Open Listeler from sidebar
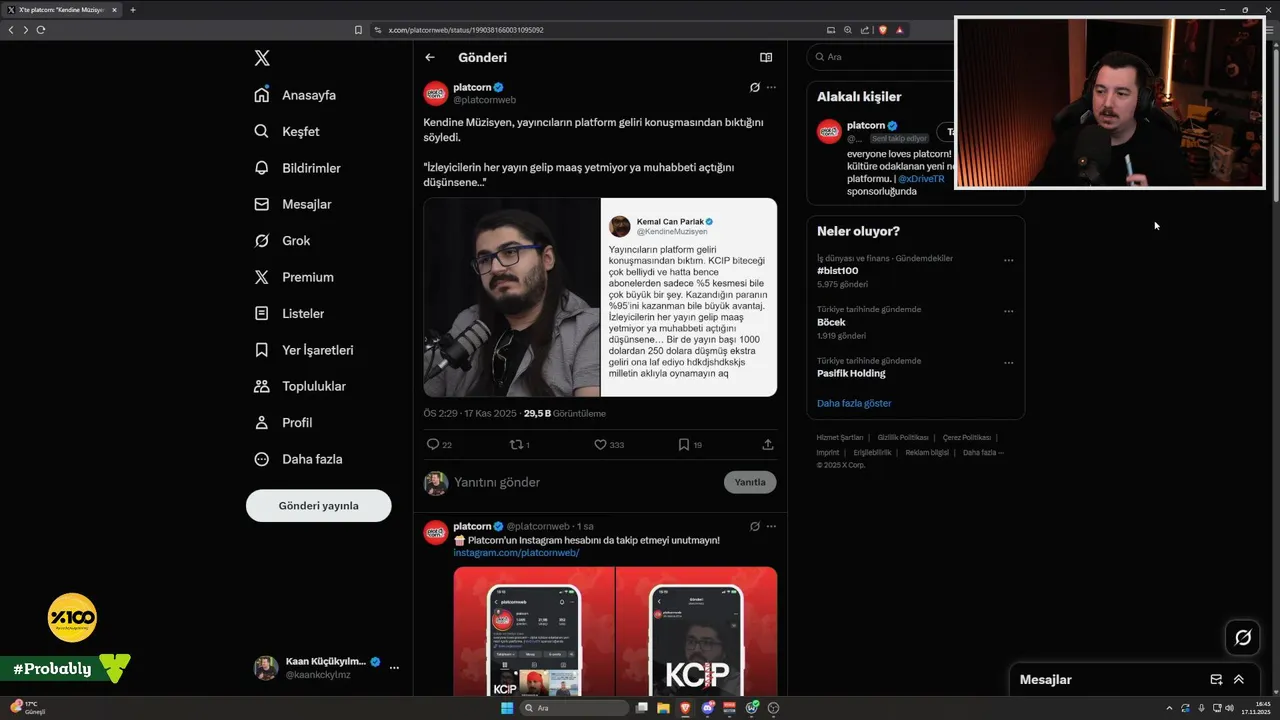The image size is (1280, 720). pyautogui.click(x=289, y=313)
